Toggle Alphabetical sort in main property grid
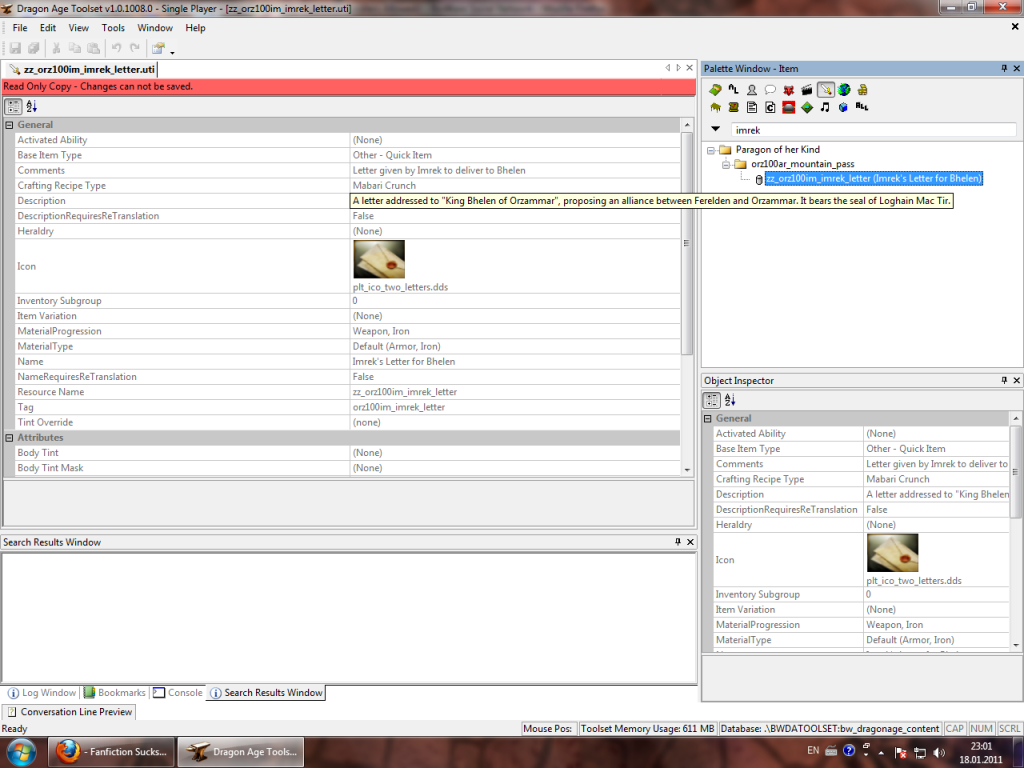 coord(31,106)
